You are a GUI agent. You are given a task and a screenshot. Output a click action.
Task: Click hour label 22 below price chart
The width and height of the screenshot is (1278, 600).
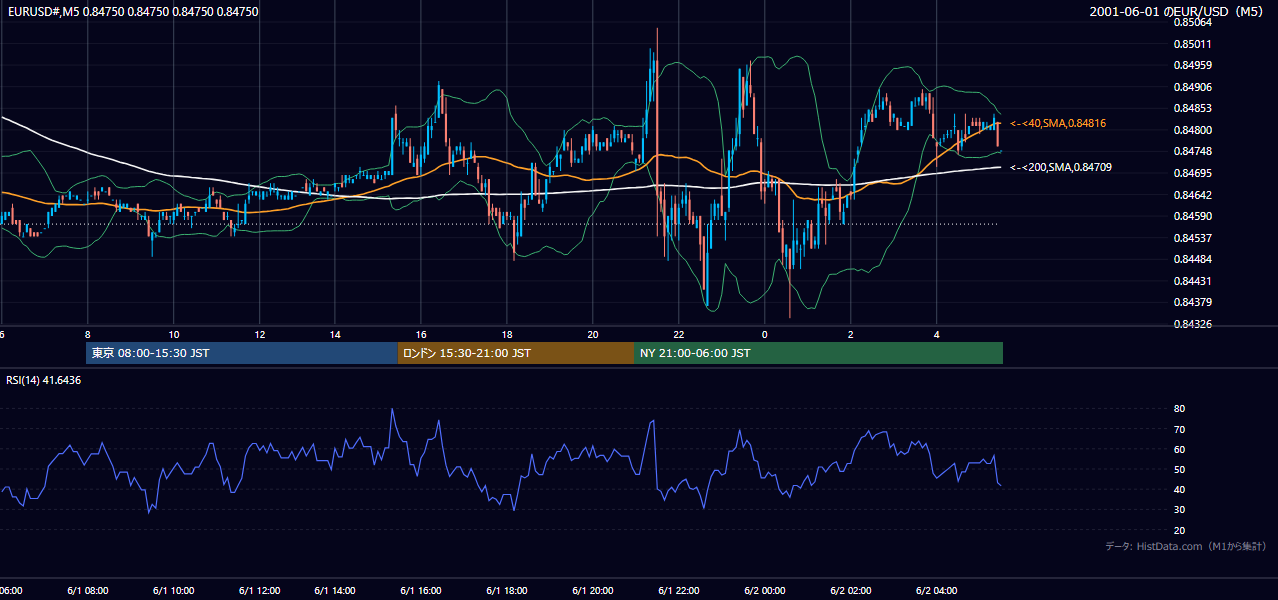point(679,334)
